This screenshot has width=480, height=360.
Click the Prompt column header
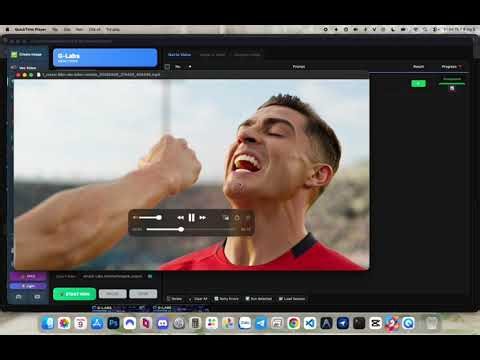coord(299,67)
